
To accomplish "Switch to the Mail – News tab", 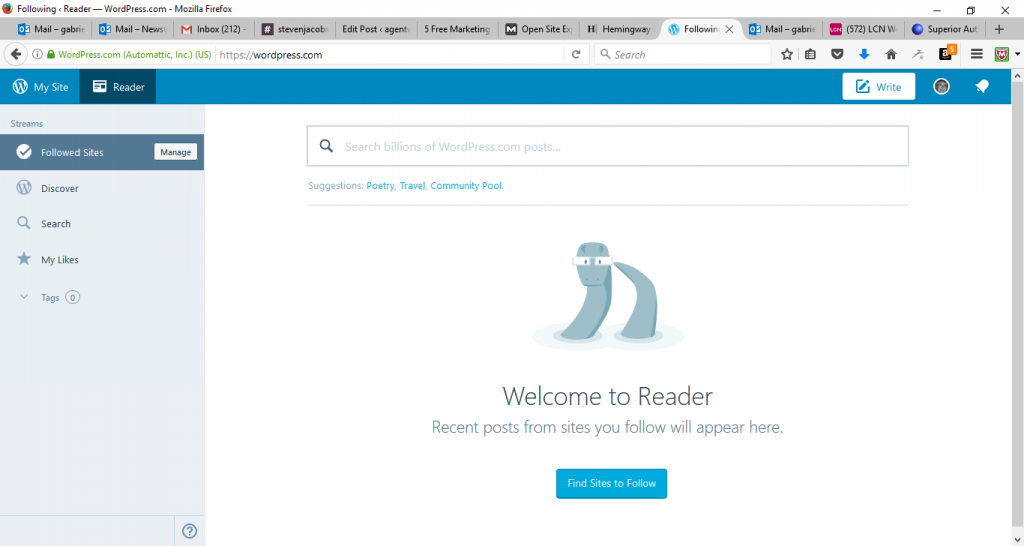I will [x=133, y=29].
